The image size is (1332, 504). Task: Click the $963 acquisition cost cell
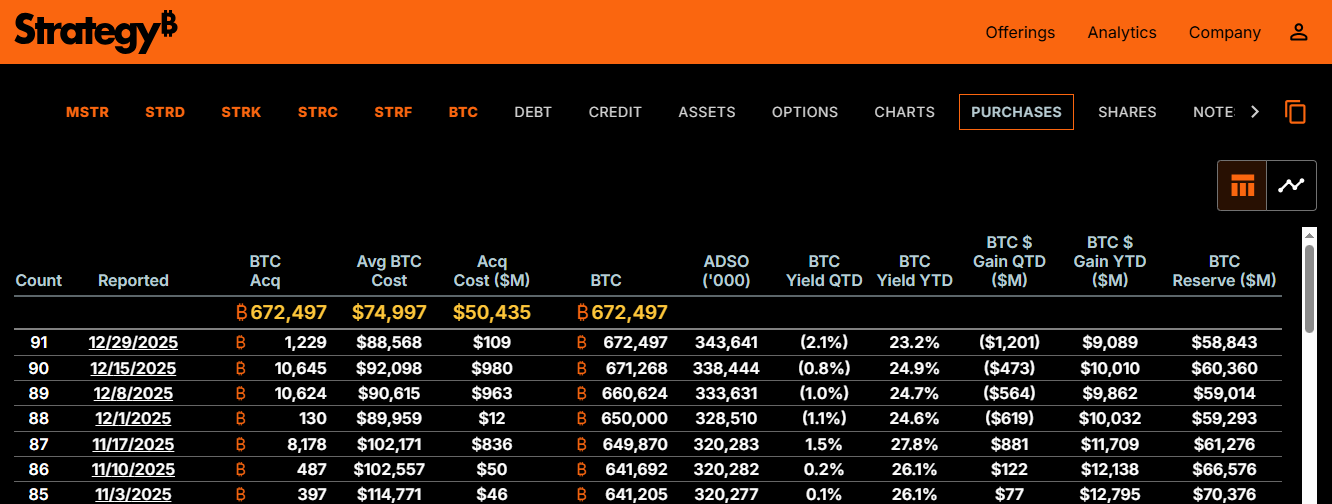[x=492, y=393]
